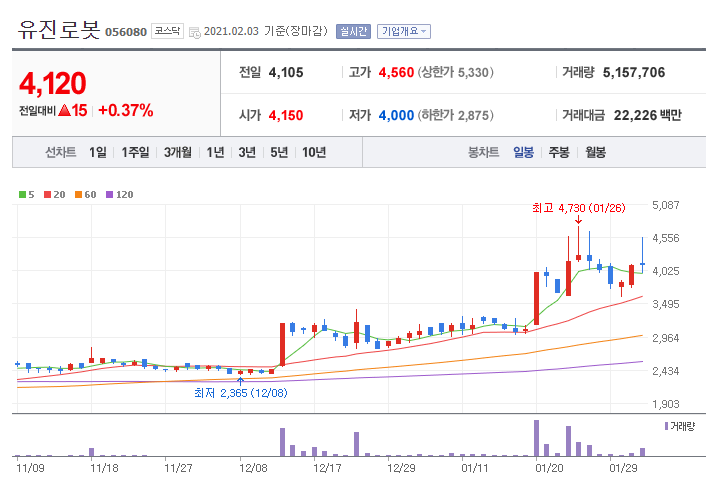Click the 거래량 value 5,157,706
This screenshot has height=494, width=706.
(634, 73)
